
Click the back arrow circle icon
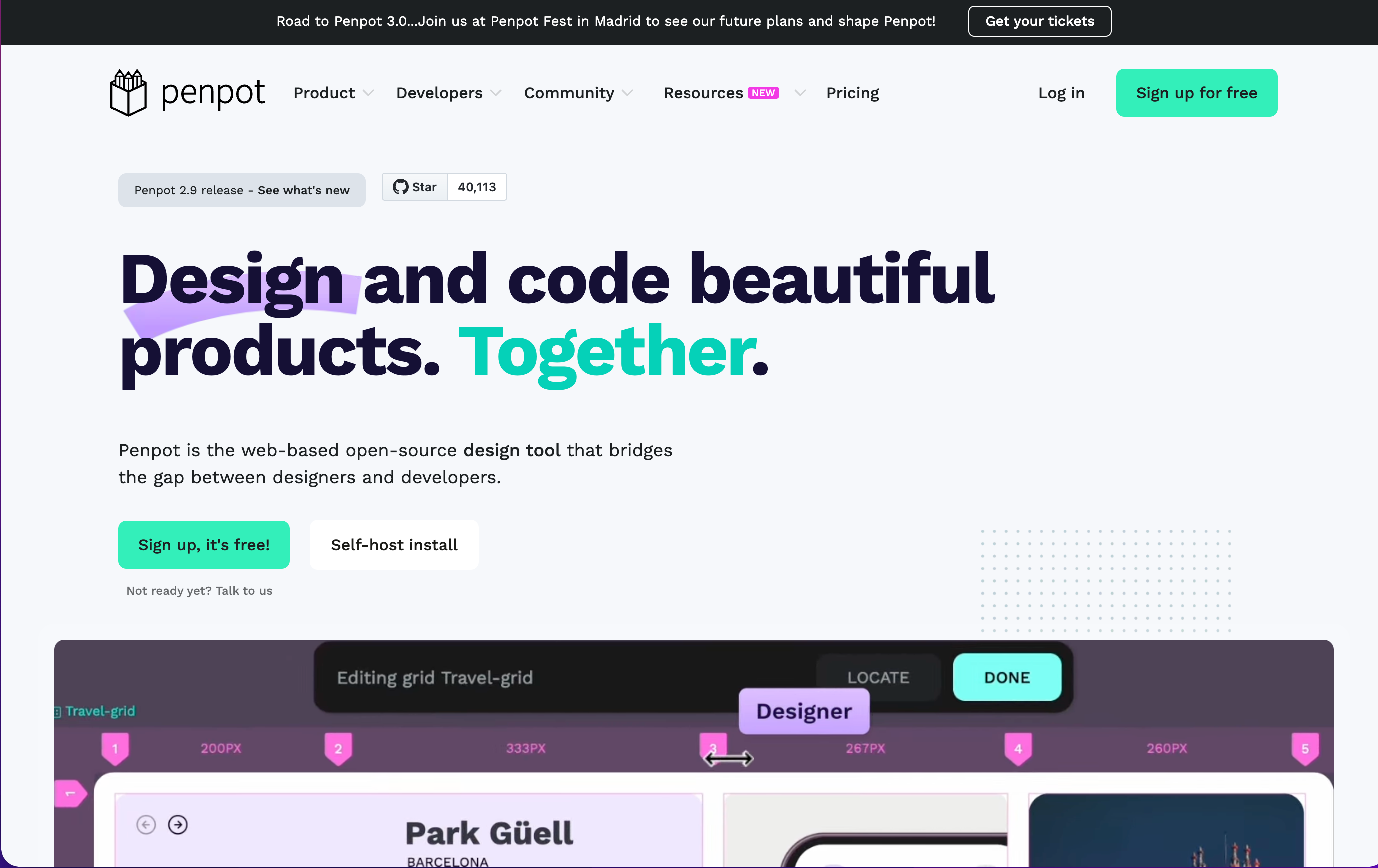146,825
